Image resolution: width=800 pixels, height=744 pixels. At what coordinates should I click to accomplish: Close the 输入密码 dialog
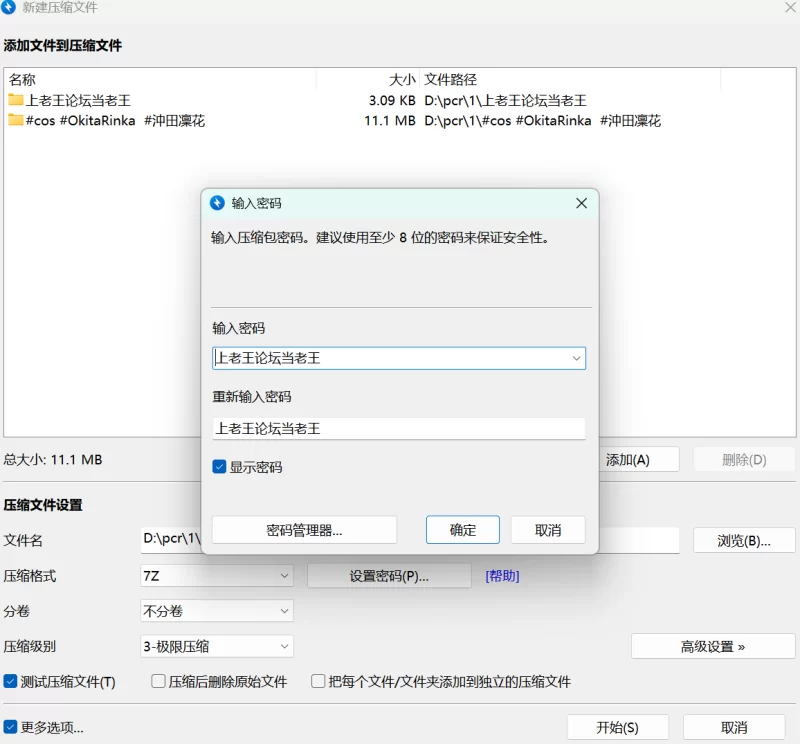click(581, 203)
